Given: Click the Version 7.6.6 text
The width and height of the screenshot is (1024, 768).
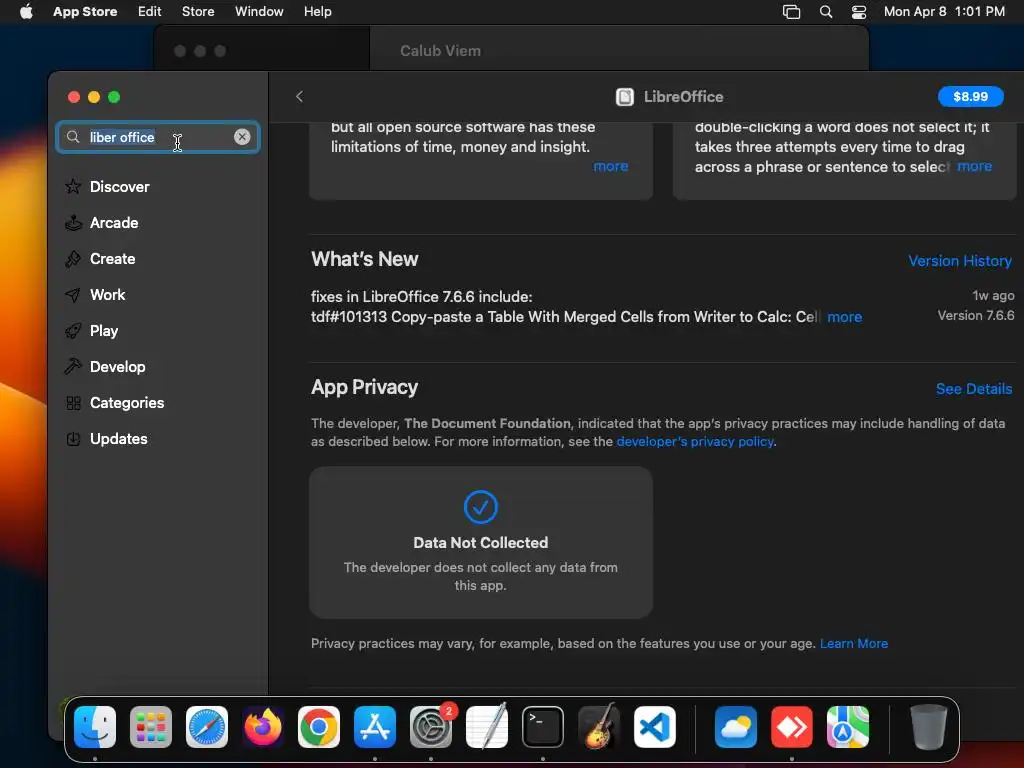Looking at the screenshot, I should [x=976, y=315].
